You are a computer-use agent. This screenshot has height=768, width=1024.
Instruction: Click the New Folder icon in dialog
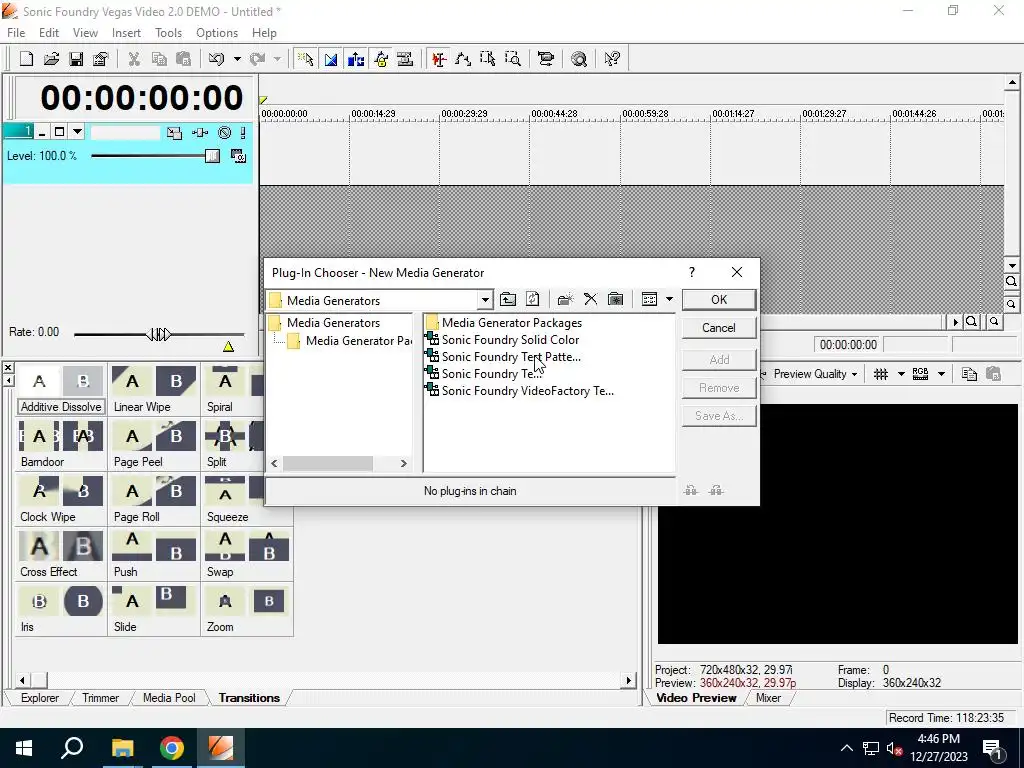pyautogui.click(x=566, y=300)
